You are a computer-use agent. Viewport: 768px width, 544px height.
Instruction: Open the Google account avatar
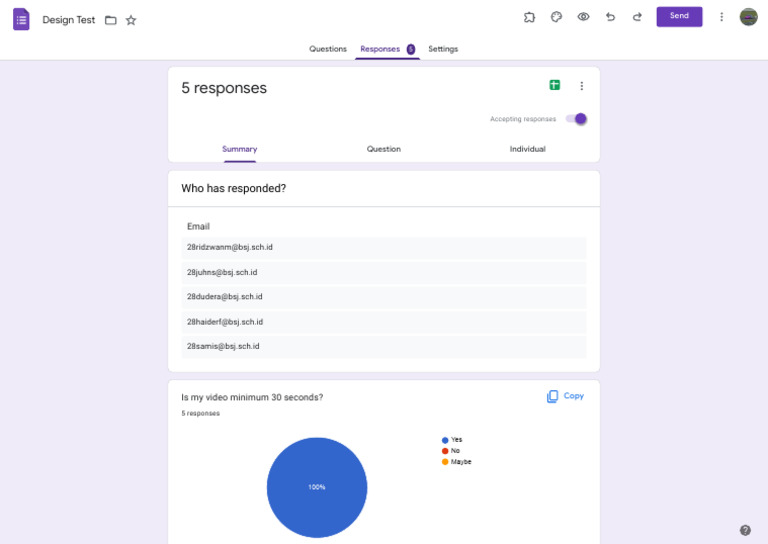point(748,17)
